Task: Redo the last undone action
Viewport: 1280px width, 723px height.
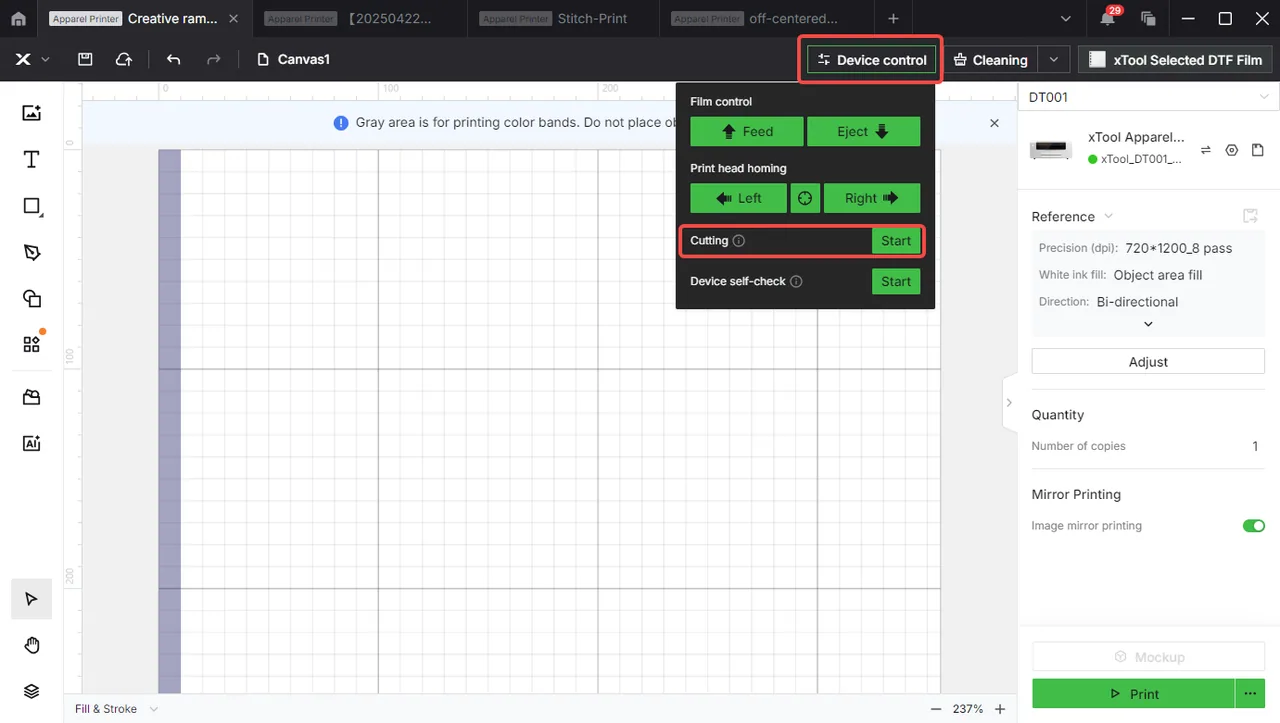Action: click(213, 60)
